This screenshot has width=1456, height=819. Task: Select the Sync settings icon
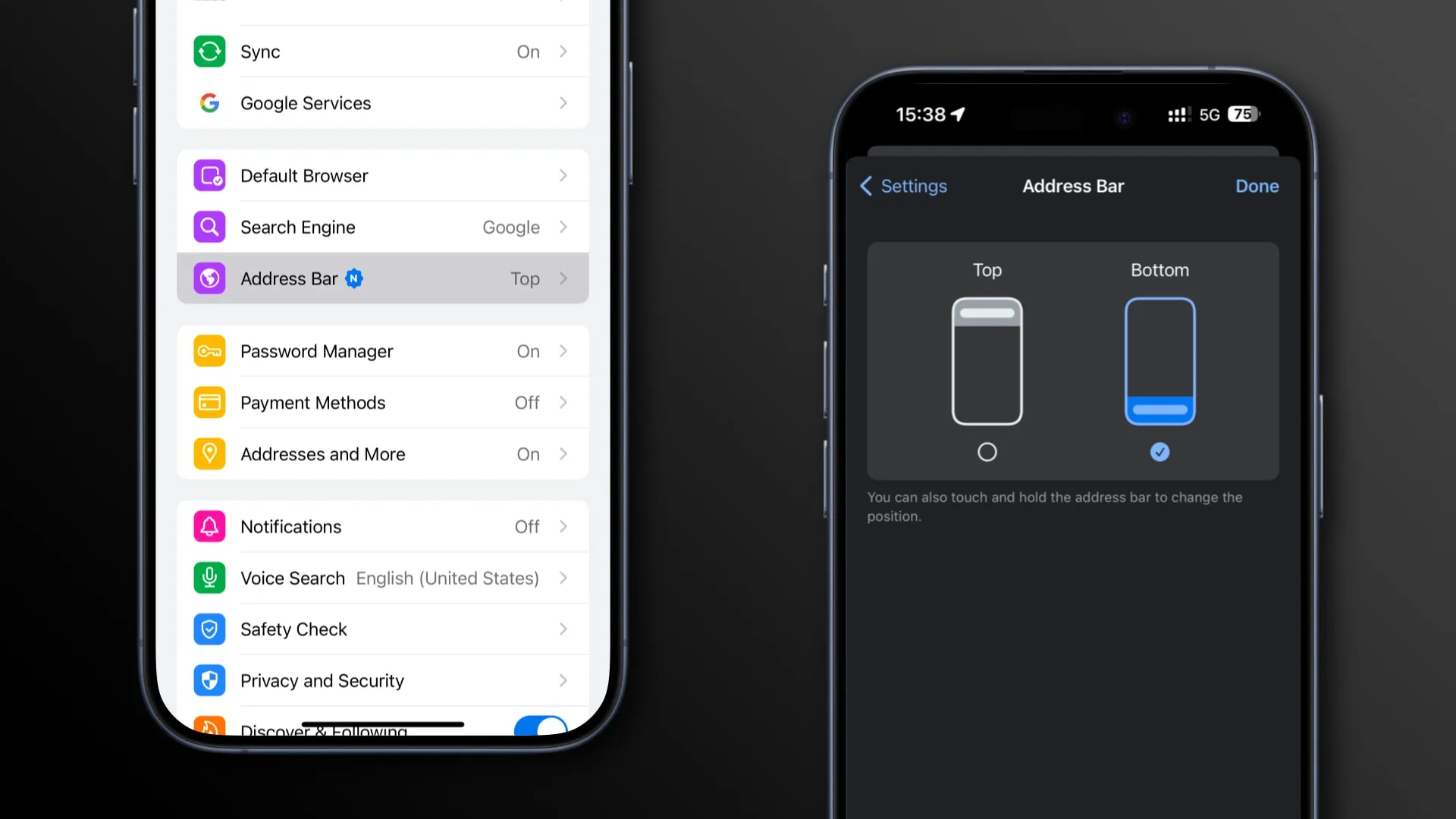point(209,51)
